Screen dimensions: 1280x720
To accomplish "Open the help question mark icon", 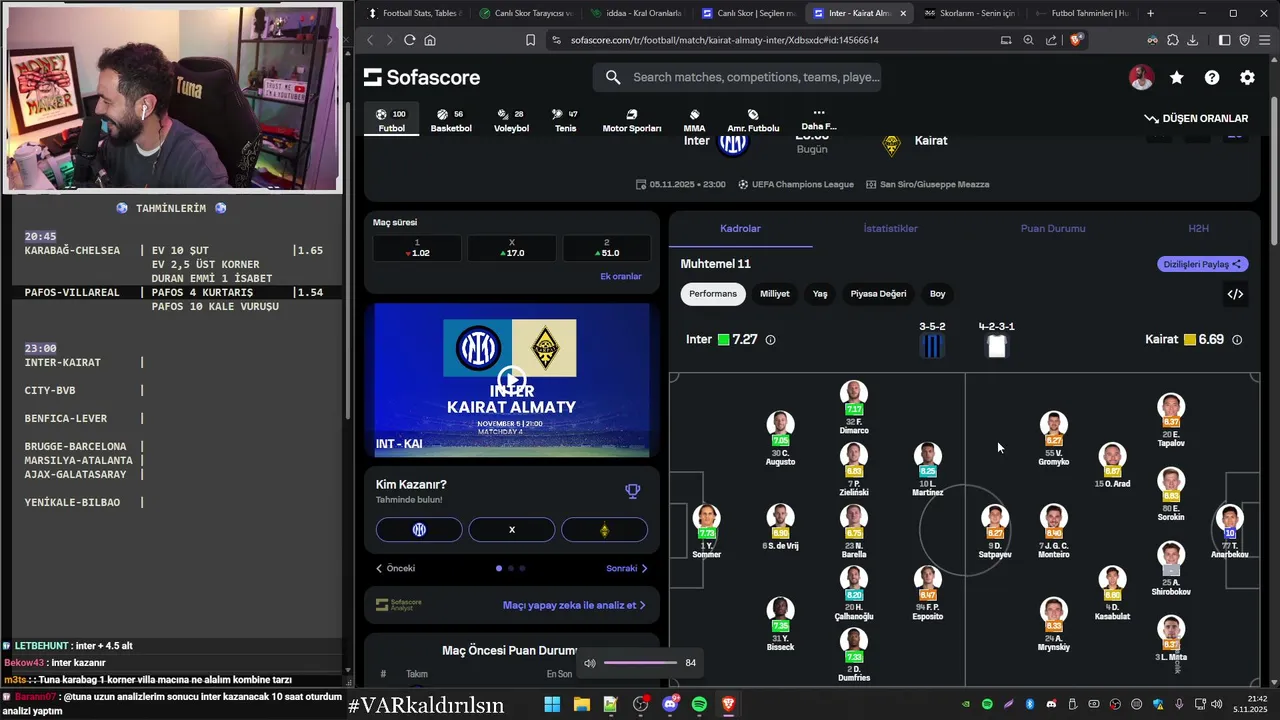I will point(1212,77).
